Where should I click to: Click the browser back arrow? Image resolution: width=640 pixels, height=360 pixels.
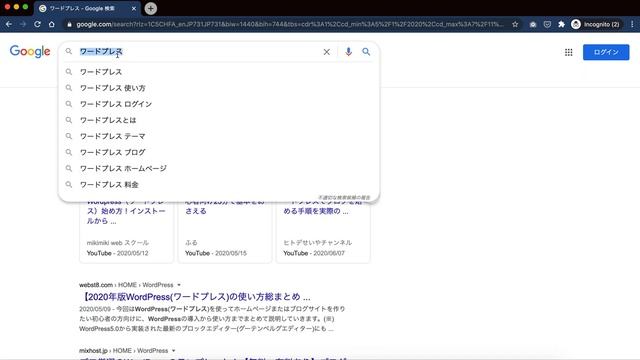9,24
